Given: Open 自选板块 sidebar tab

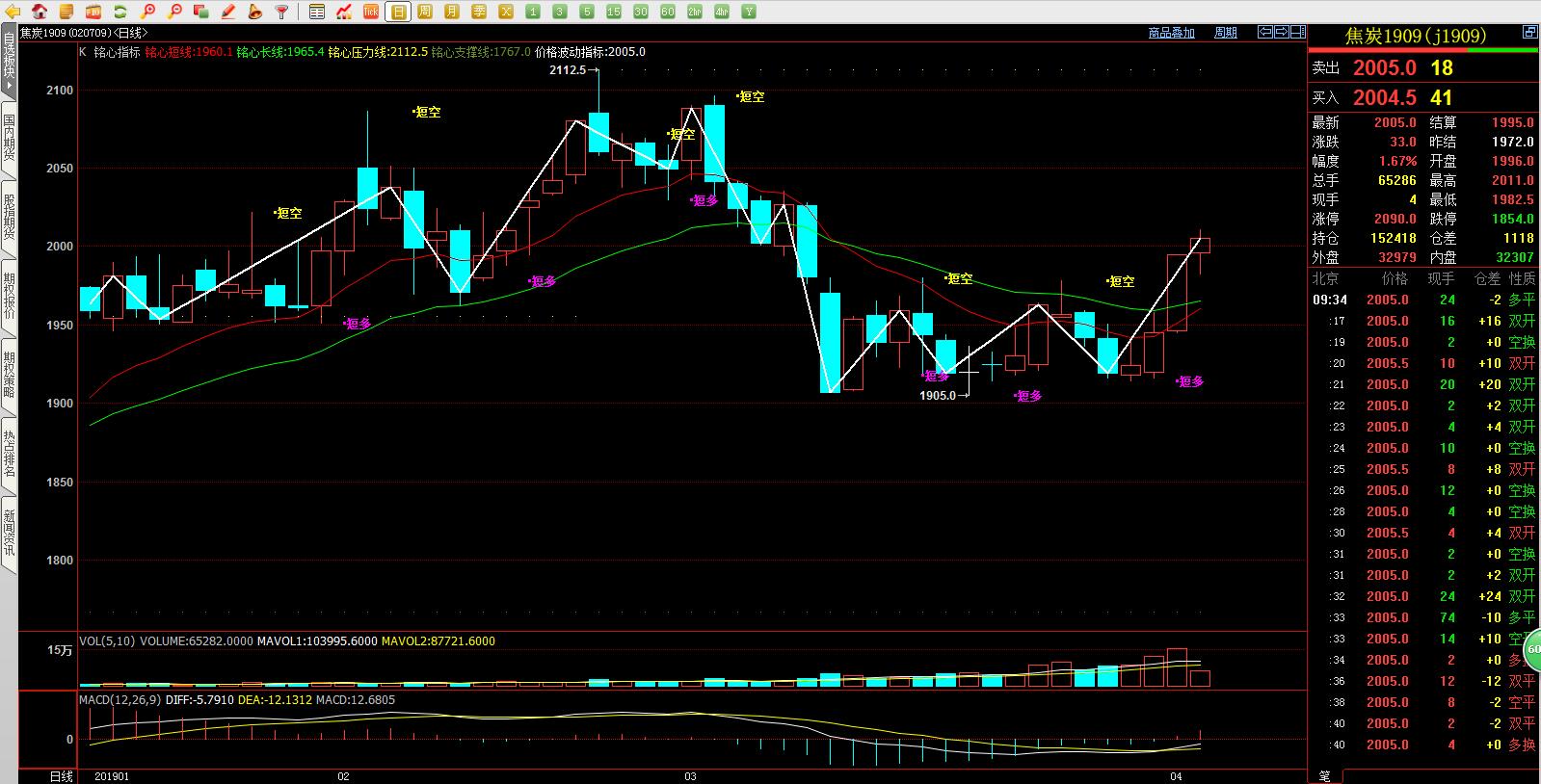Looking at the screenshot, I should click(x=9, y=62).
